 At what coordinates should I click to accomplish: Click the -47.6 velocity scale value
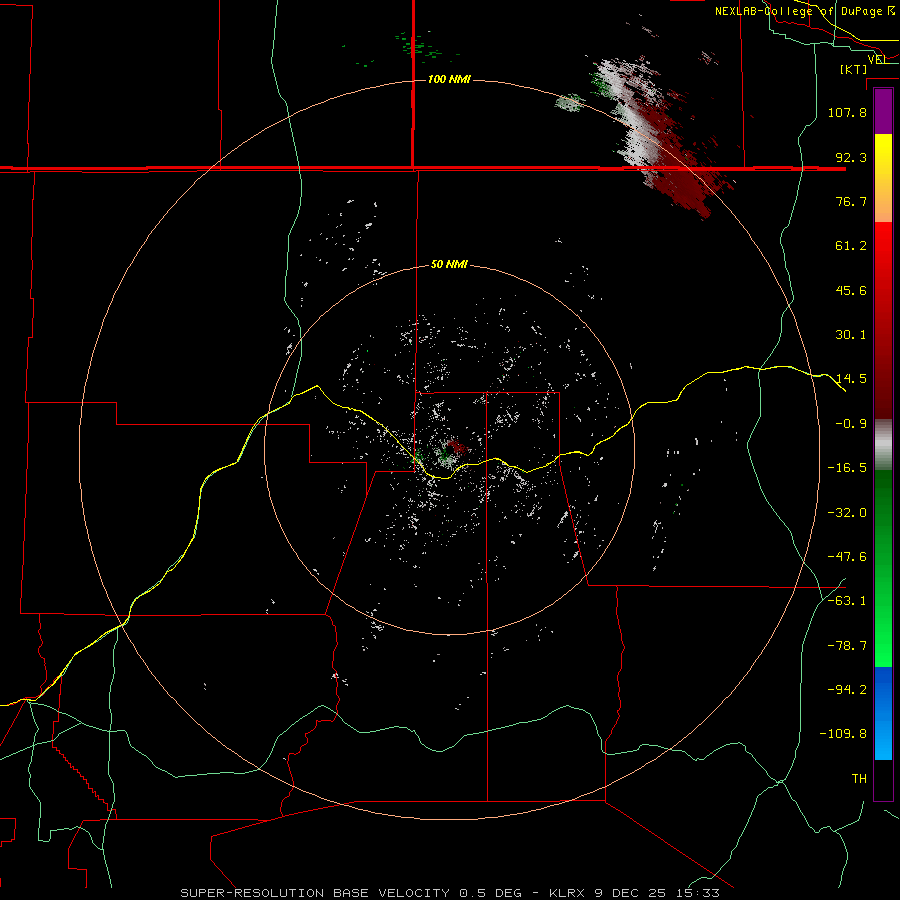coord(847,557)
